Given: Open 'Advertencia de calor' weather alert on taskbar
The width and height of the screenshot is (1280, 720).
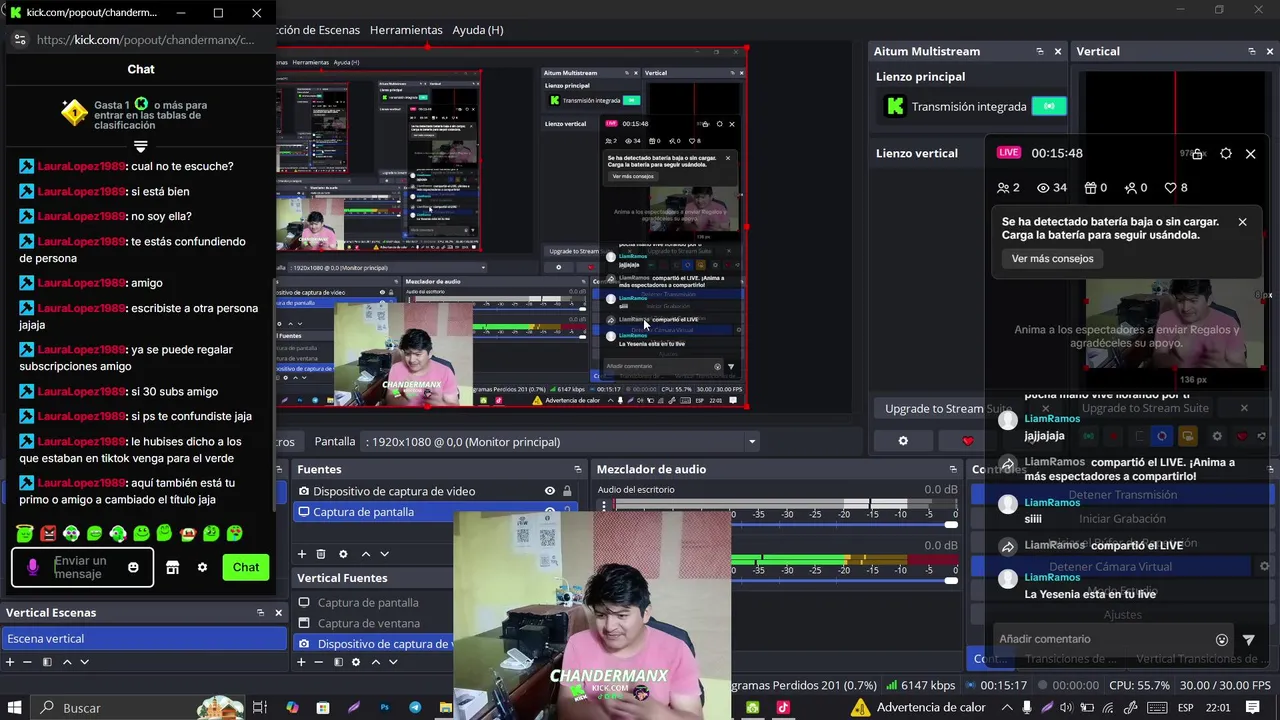Looking at the screenshot, I should coord(918,708).
